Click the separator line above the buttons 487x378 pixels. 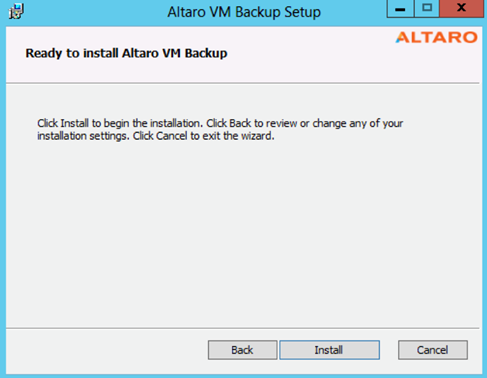coord(243,328)
